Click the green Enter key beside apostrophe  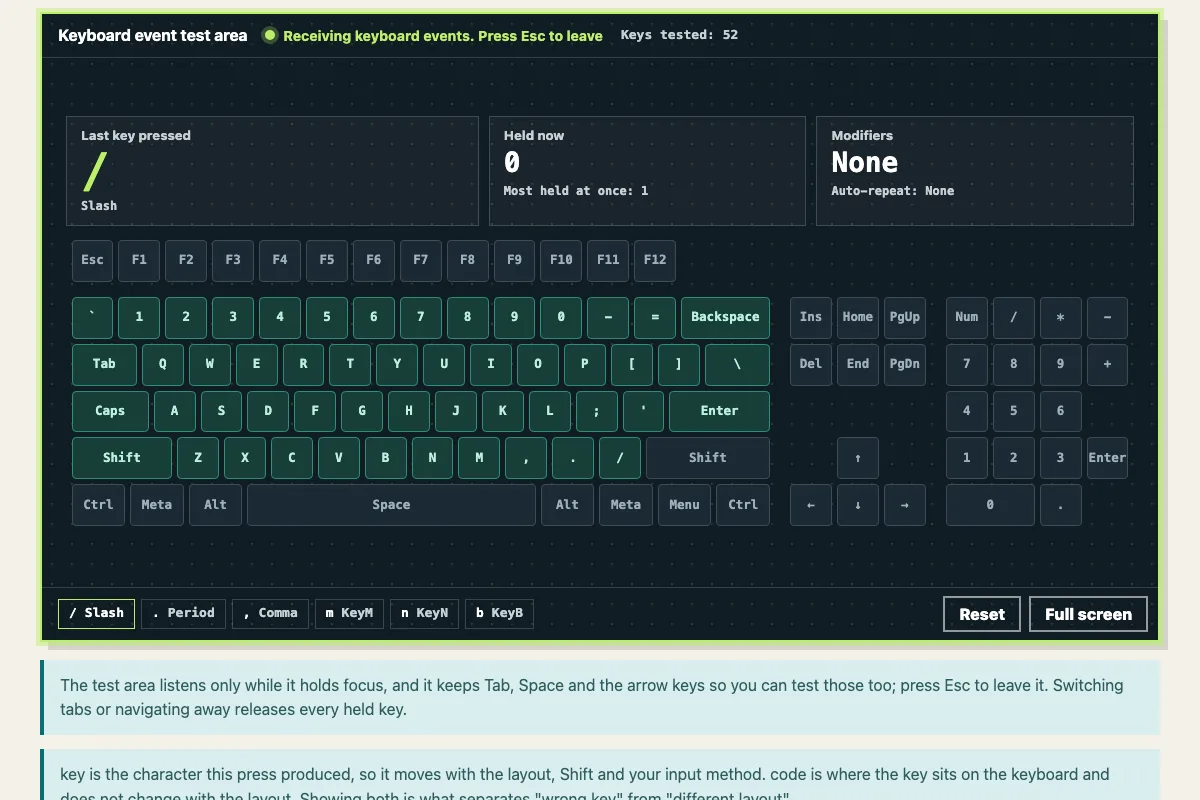[720, 411]
